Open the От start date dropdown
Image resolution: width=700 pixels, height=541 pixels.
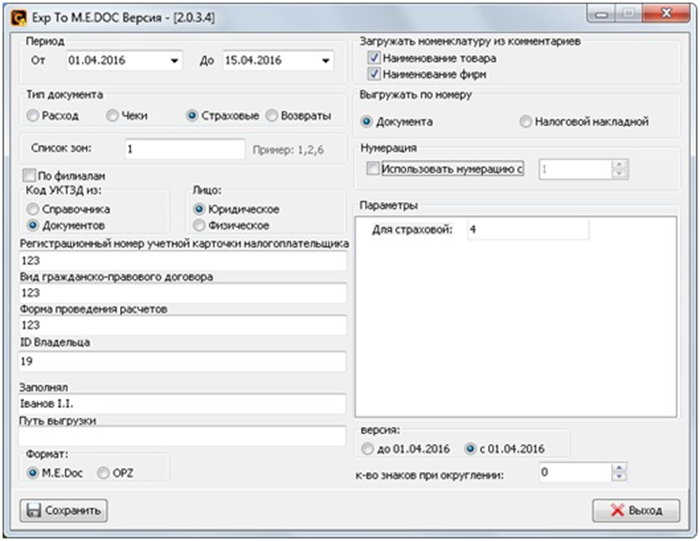(175, 61)
